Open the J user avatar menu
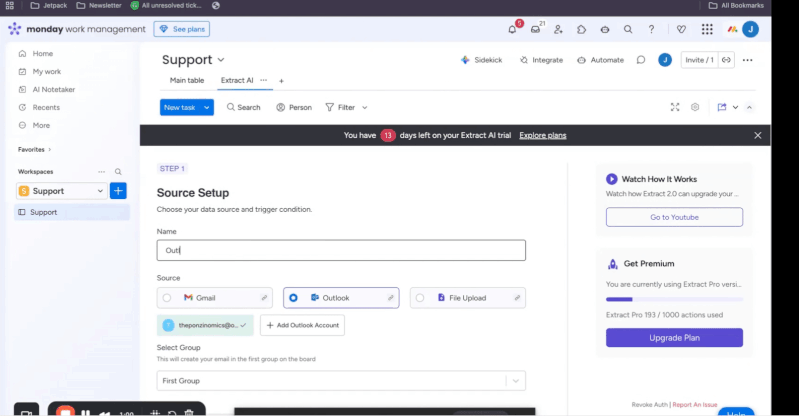Viewport: 799px width, 416px height. click(751, 30)
